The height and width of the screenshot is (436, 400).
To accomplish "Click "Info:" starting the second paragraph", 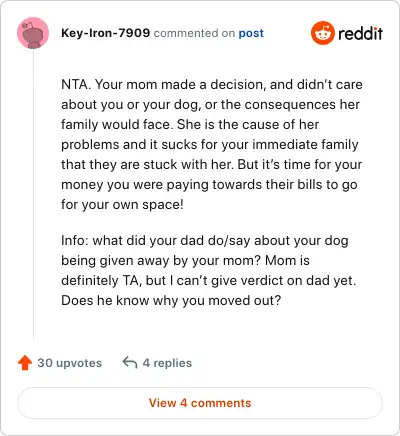I will tap(75, 240).
